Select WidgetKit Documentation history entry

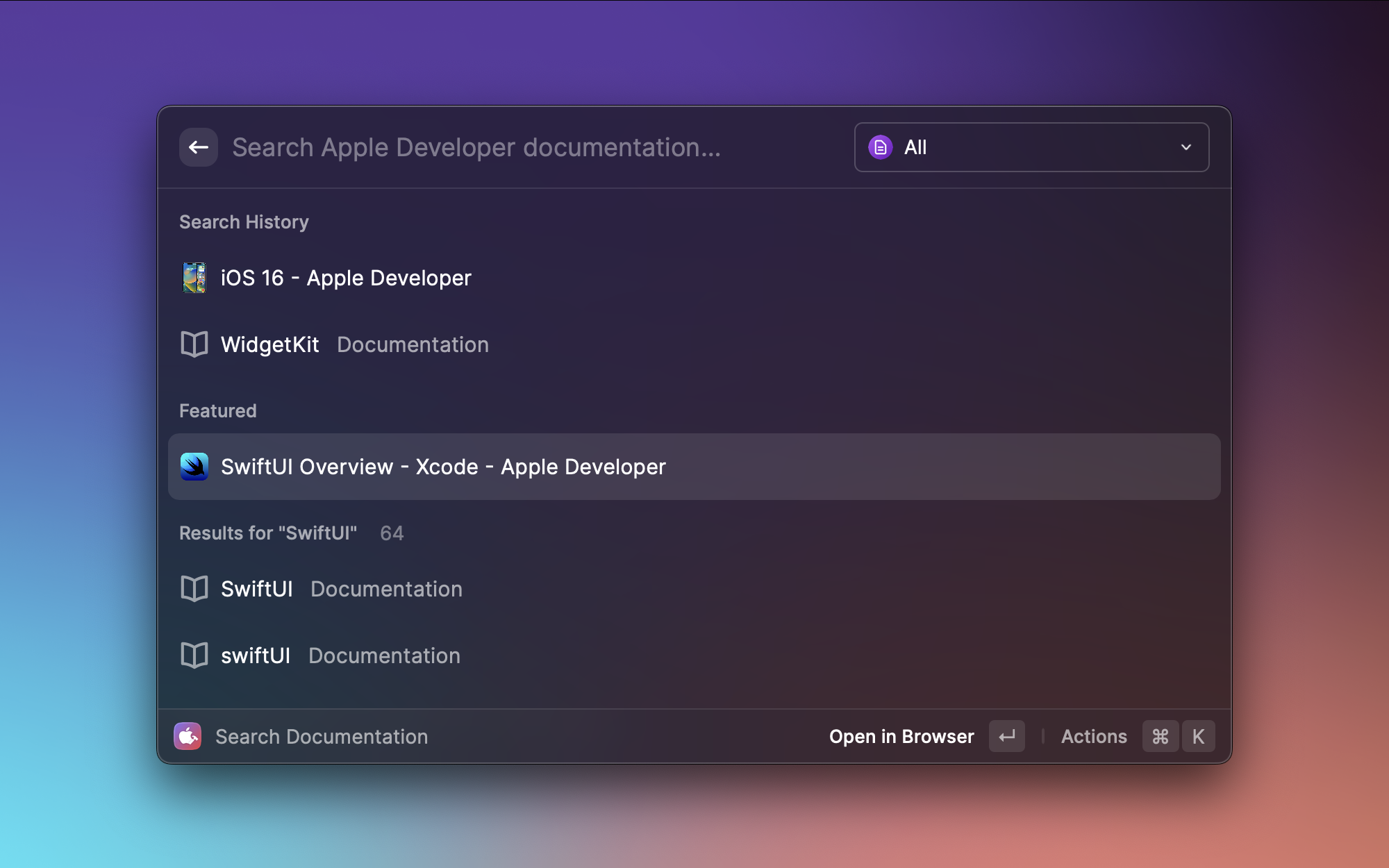point(354,344)
